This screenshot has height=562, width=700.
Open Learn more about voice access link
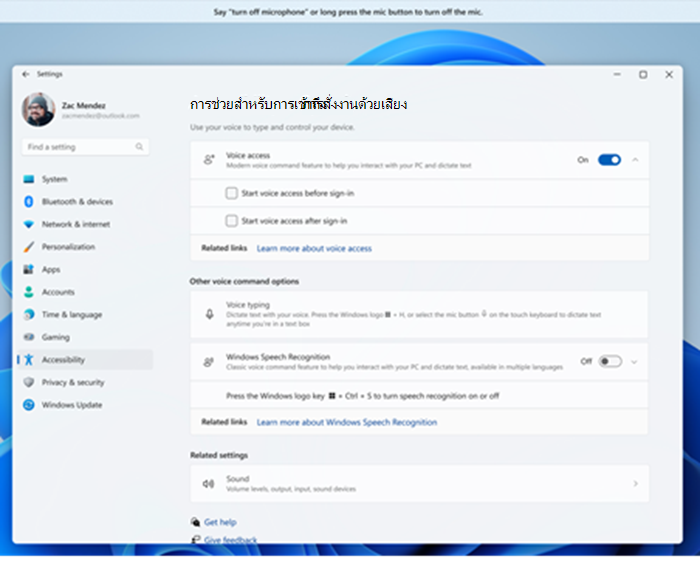(x=314, y=249)
